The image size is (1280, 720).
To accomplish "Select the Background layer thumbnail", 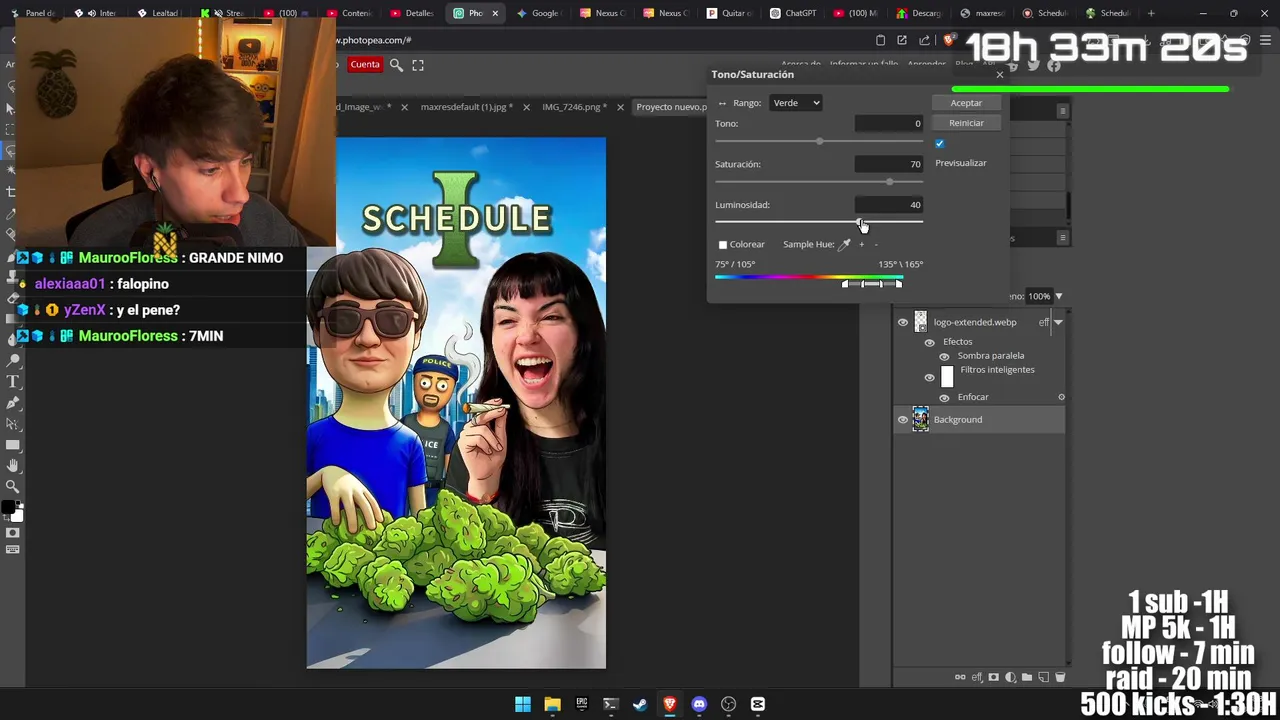I will pyautogui.click(x=920, y=420).
